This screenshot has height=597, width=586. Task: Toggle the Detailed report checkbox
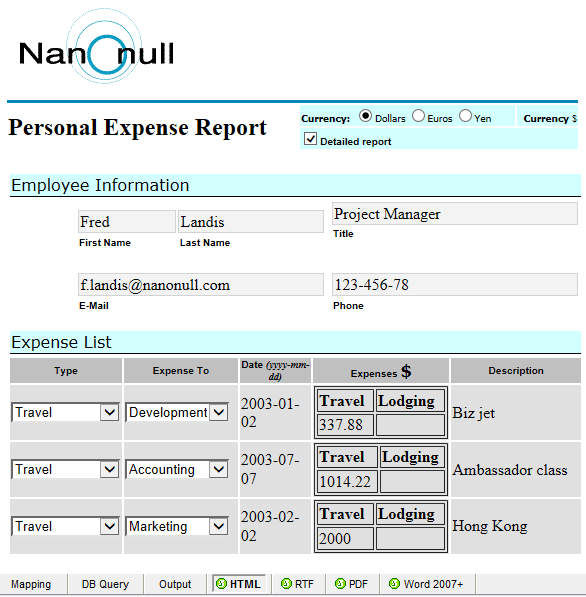tap(310, 139)
